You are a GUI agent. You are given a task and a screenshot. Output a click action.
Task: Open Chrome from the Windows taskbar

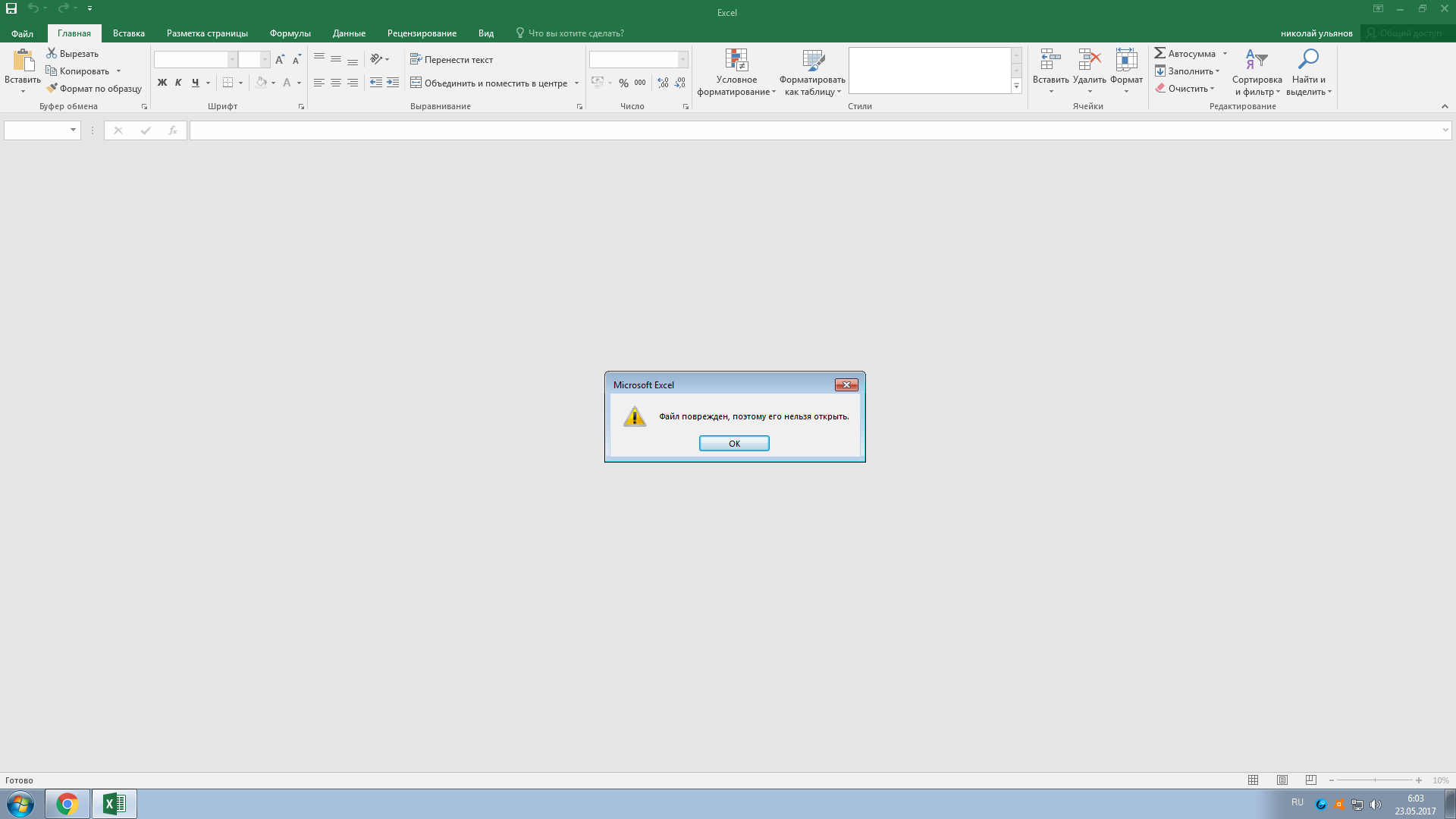tap(67, 804)
